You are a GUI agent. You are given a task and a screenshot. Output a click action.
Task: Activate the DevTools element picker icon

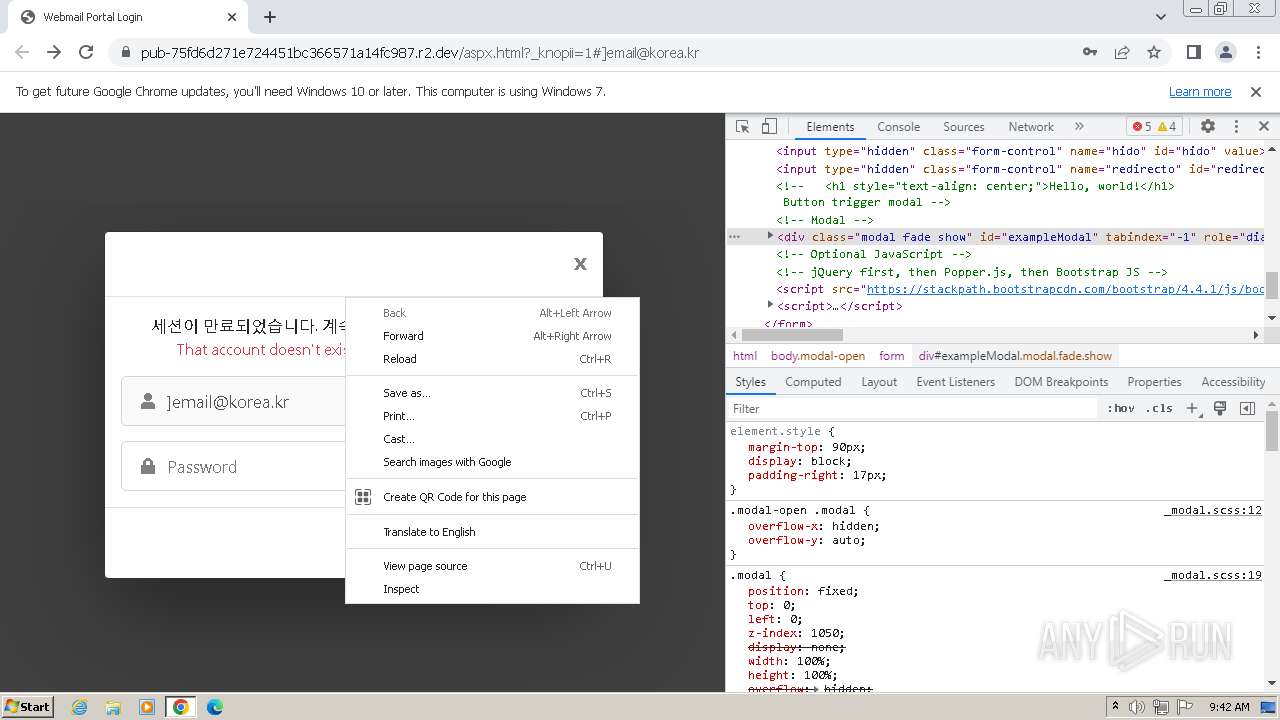[x=742, y=127]
